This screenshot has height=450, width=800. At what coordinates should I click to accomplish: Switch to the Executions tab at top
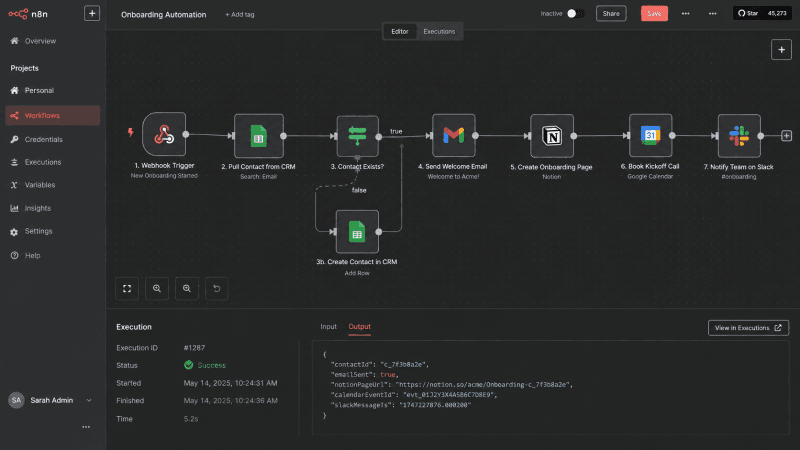click(x=439, y=31)
